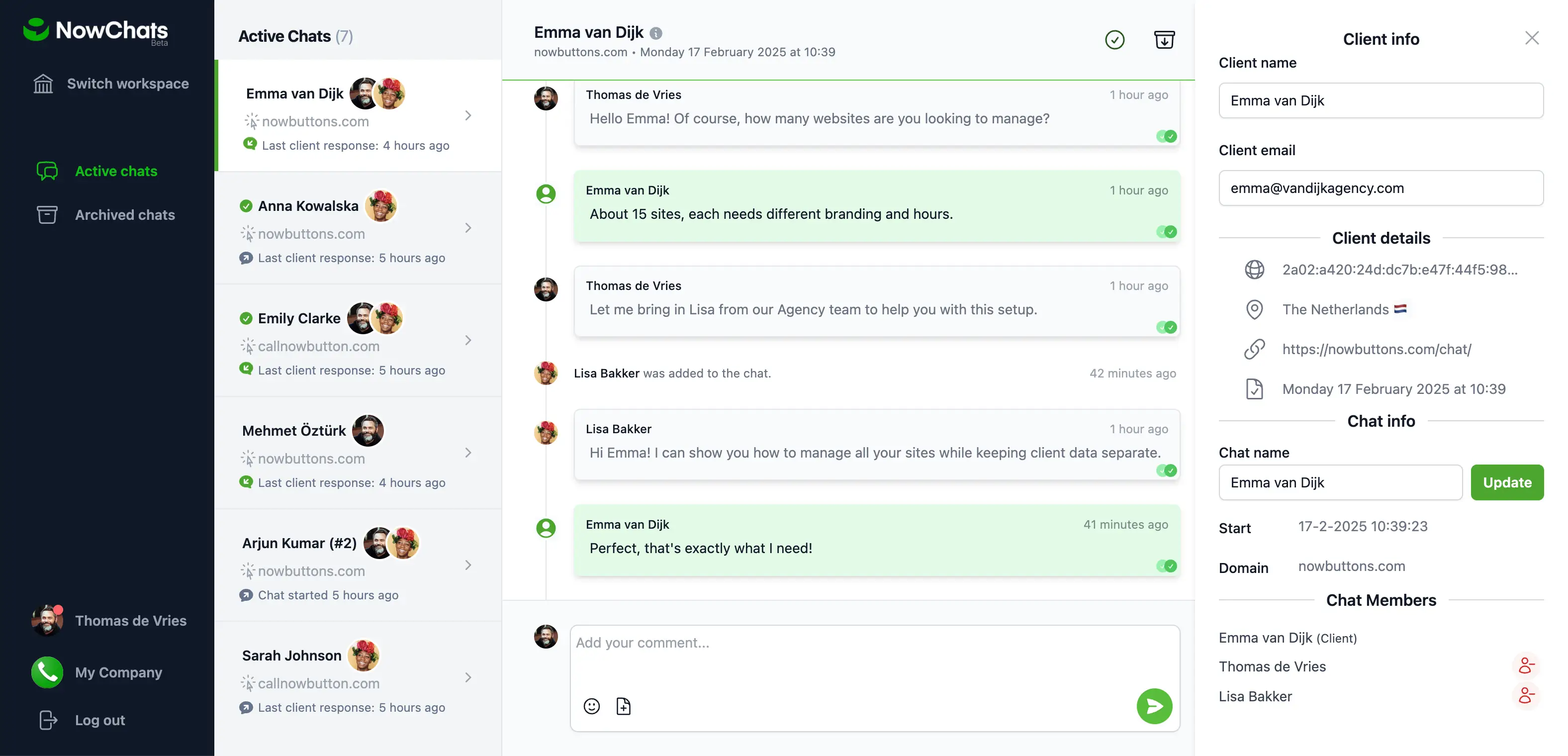Open the Mehmet Öztürk chat chevron
1568x756 pixels.
[468, 453]
